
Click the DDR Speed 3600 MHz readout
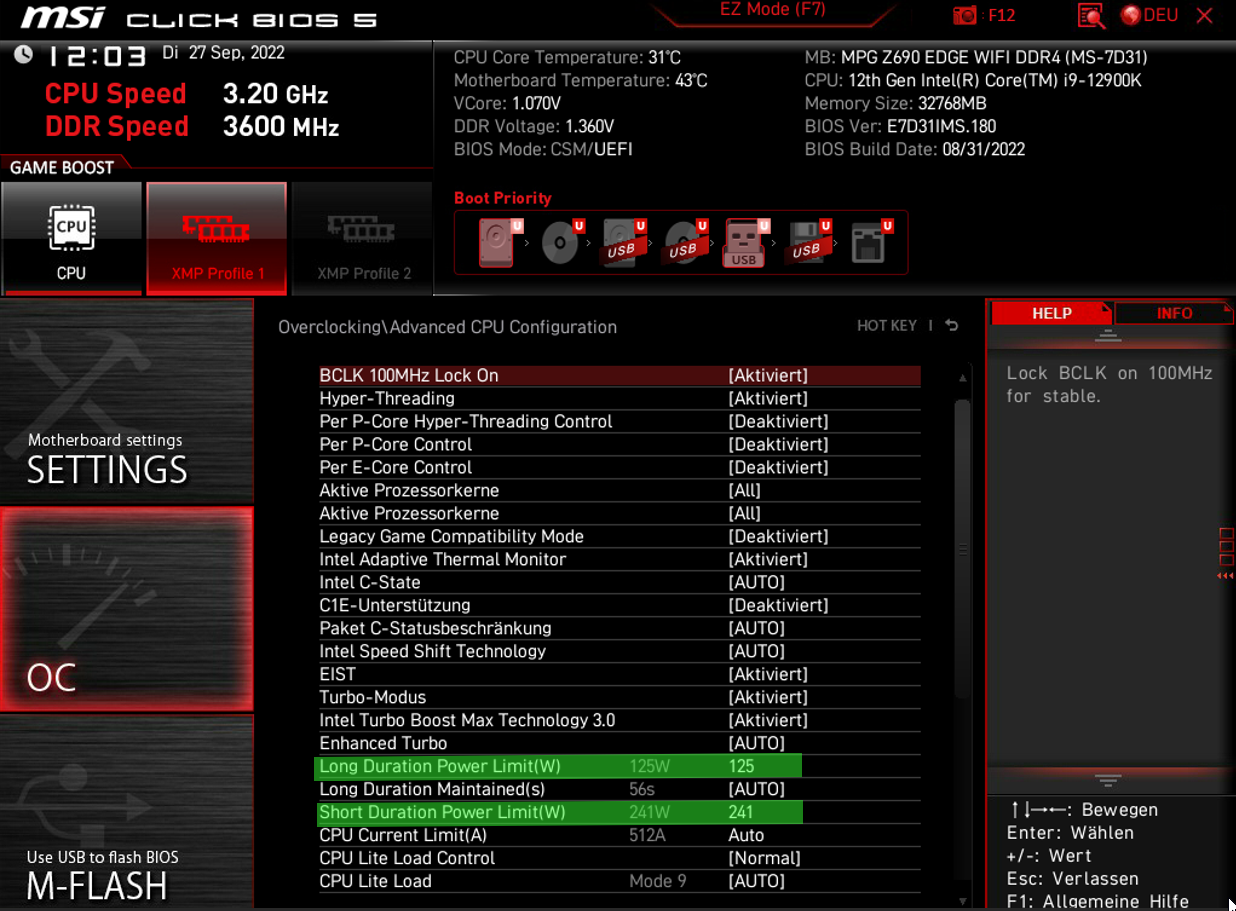(x=192, y=127)
